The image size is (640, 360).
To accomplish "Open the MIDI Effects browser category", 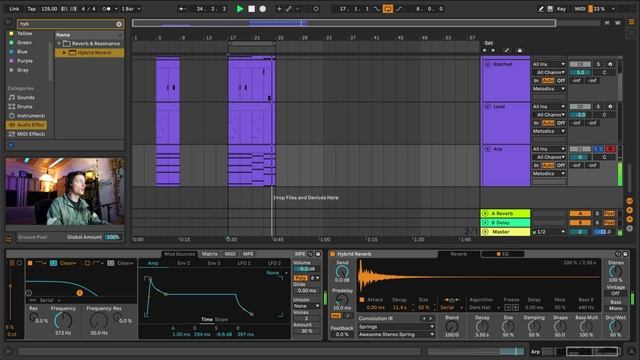I will (27, 134).
